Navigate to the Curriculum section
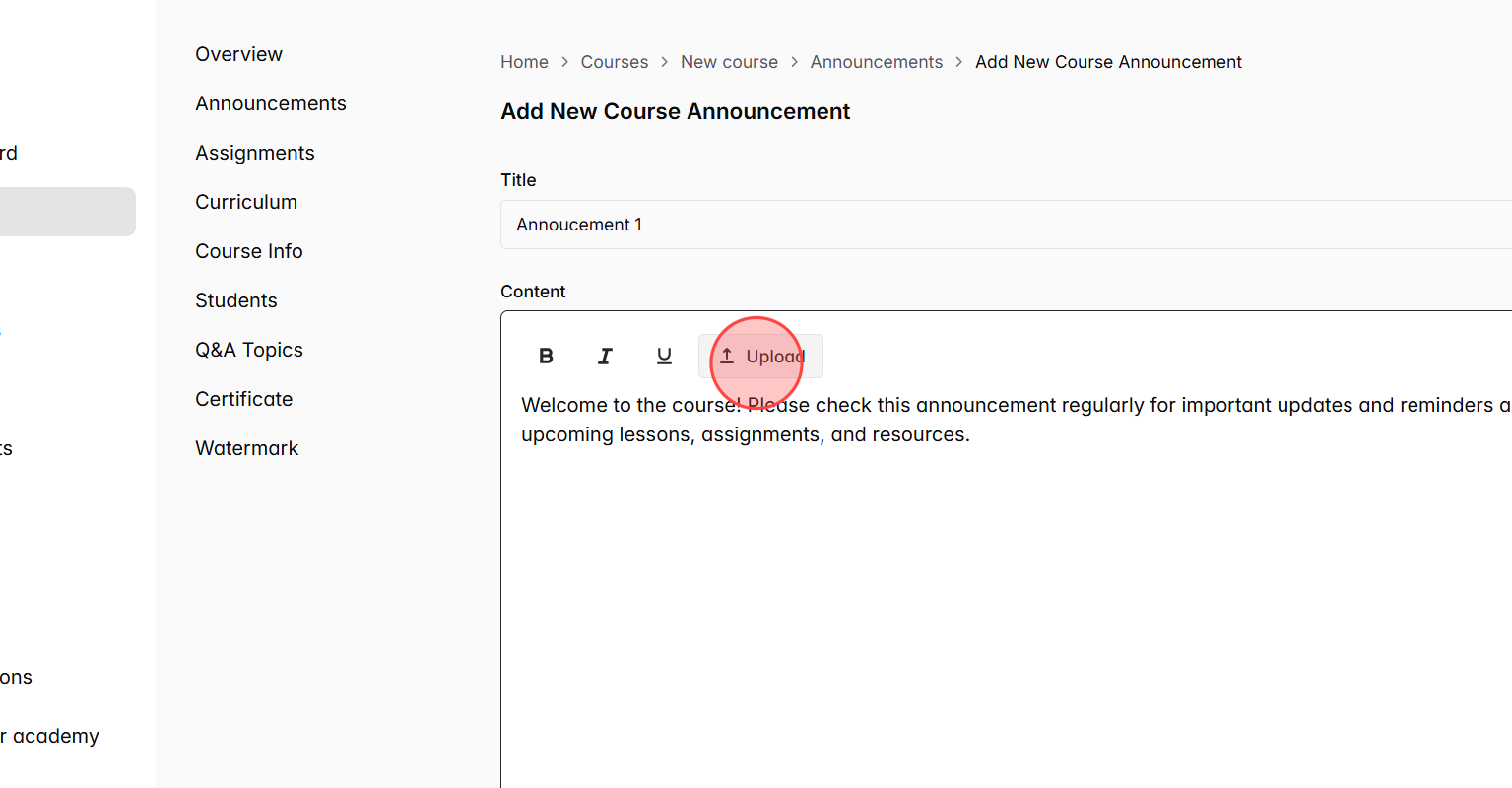1512x788 pixels. [246, 202]
